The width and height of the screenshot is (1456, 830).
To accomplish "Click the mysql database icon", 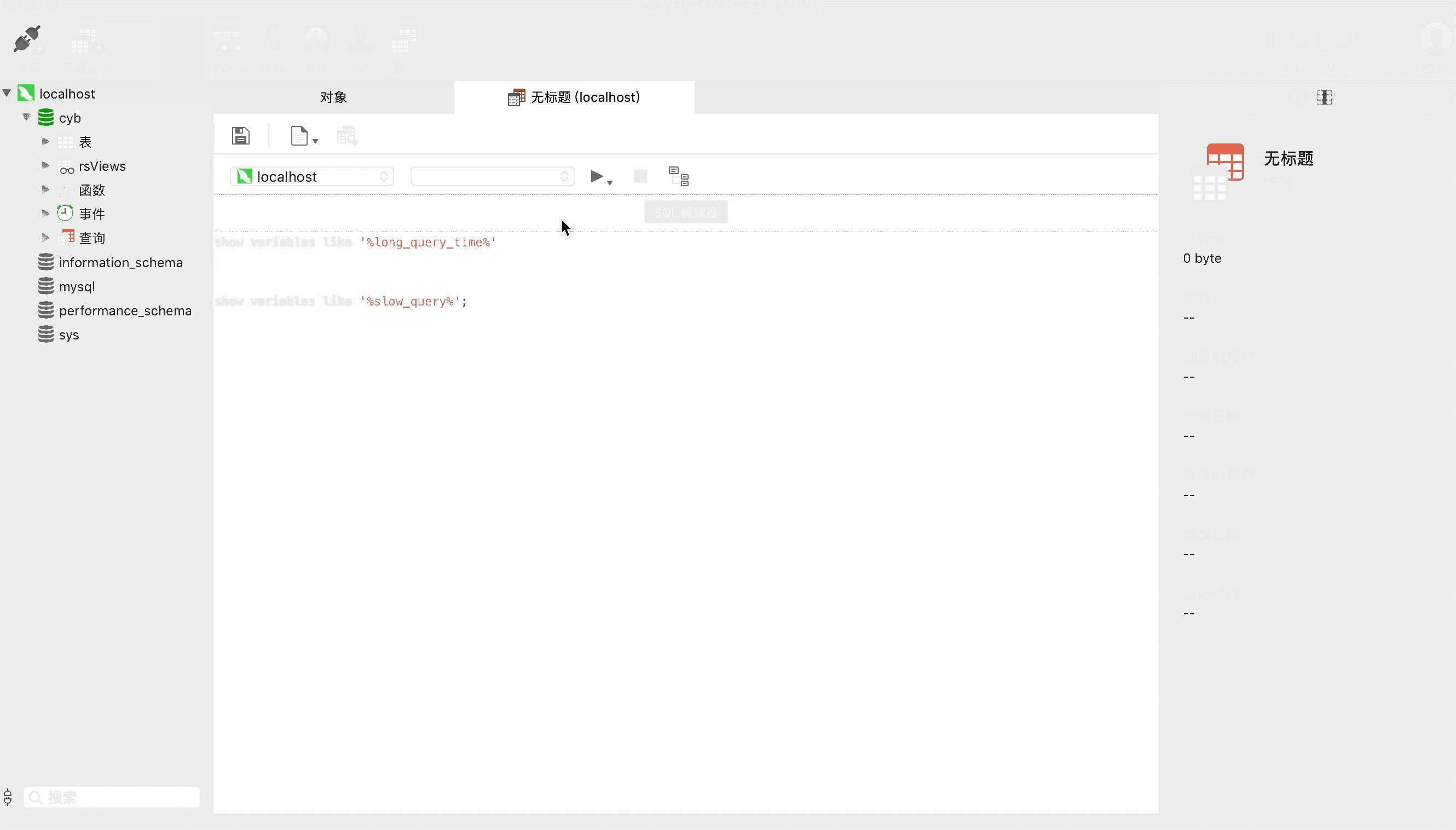I will tap(45, 286).
